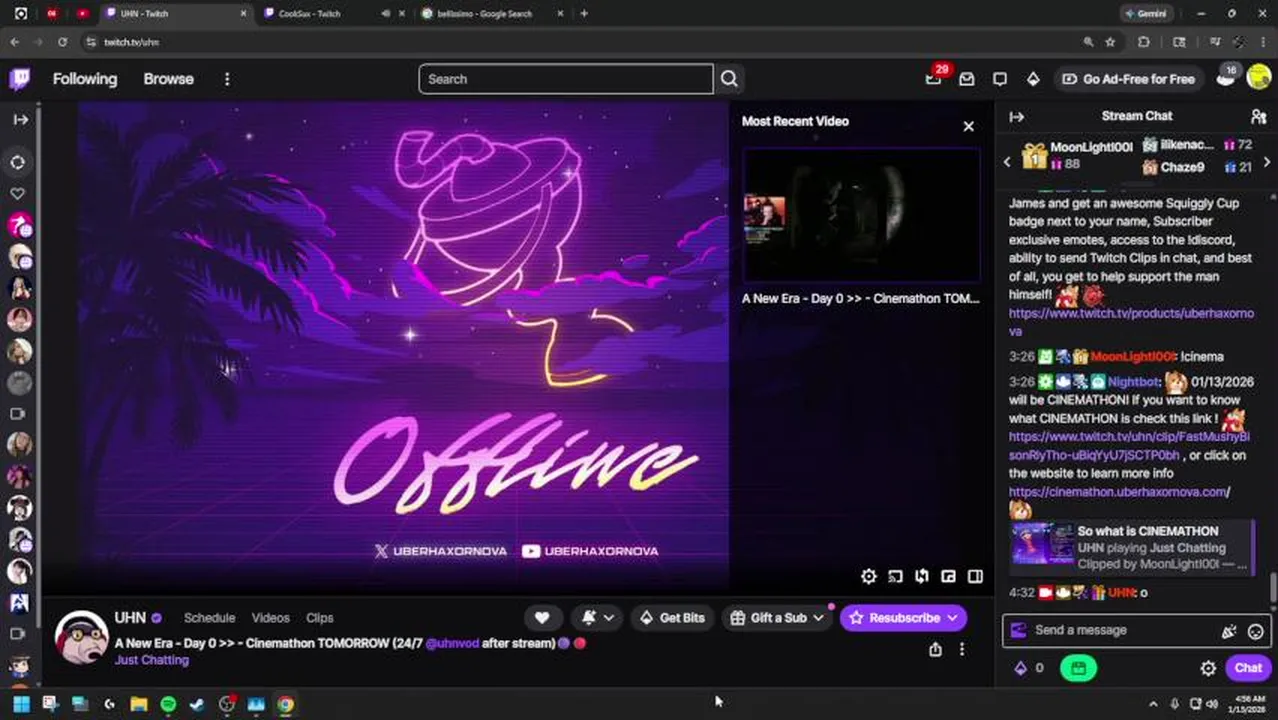Open the cinemathon.uberhaxornova.com link
Viewport: 1278px width, 720px height.
[1119, 492]
